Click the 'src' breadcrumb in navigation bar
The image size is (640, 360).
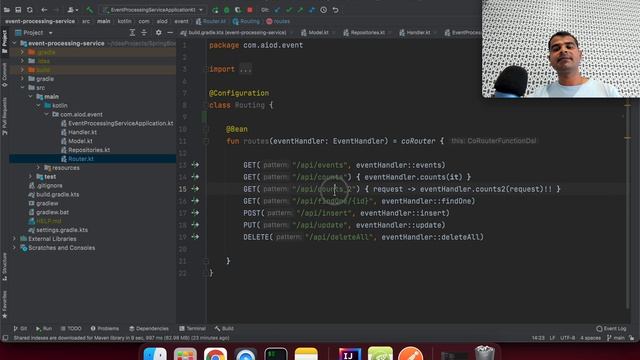[86, 21]
